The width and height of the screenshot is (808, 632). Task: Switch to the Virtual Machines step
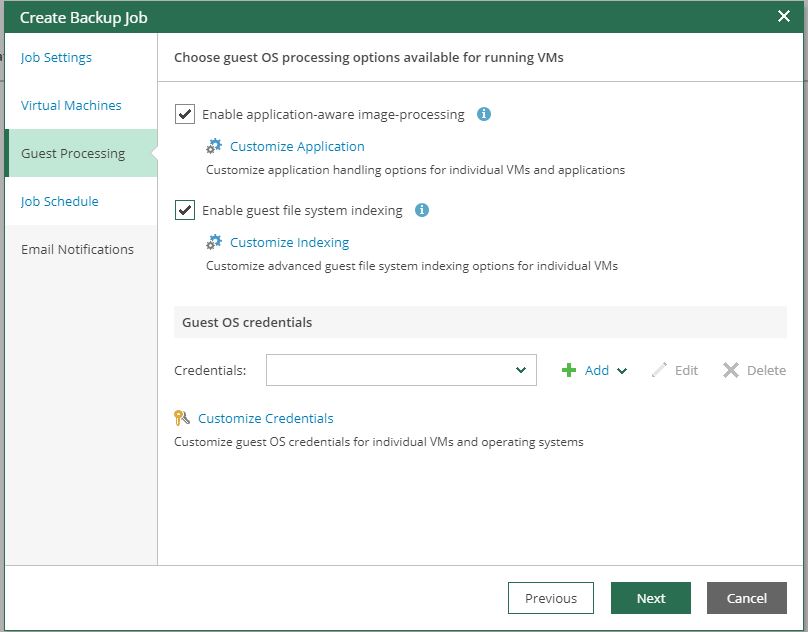tap(71, 105)
